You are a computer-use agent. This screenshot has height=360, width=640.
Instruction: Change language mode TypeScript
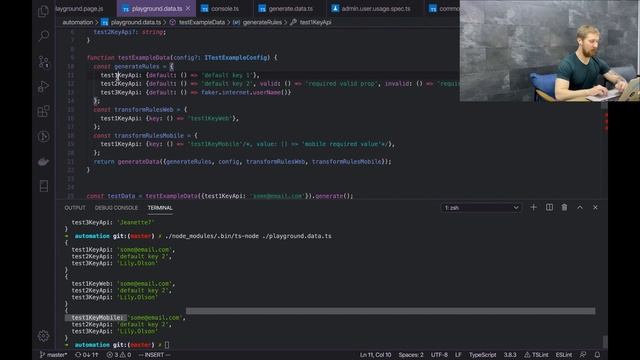pyautogui.click(x=482, y=355)
